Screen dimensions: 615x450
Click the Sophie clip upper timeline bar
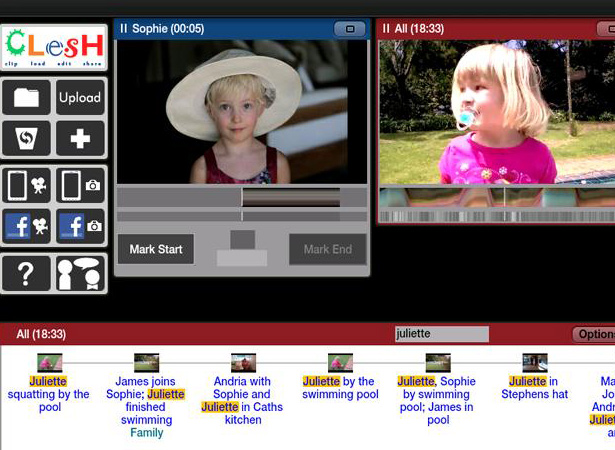click(x=242, y=197)
